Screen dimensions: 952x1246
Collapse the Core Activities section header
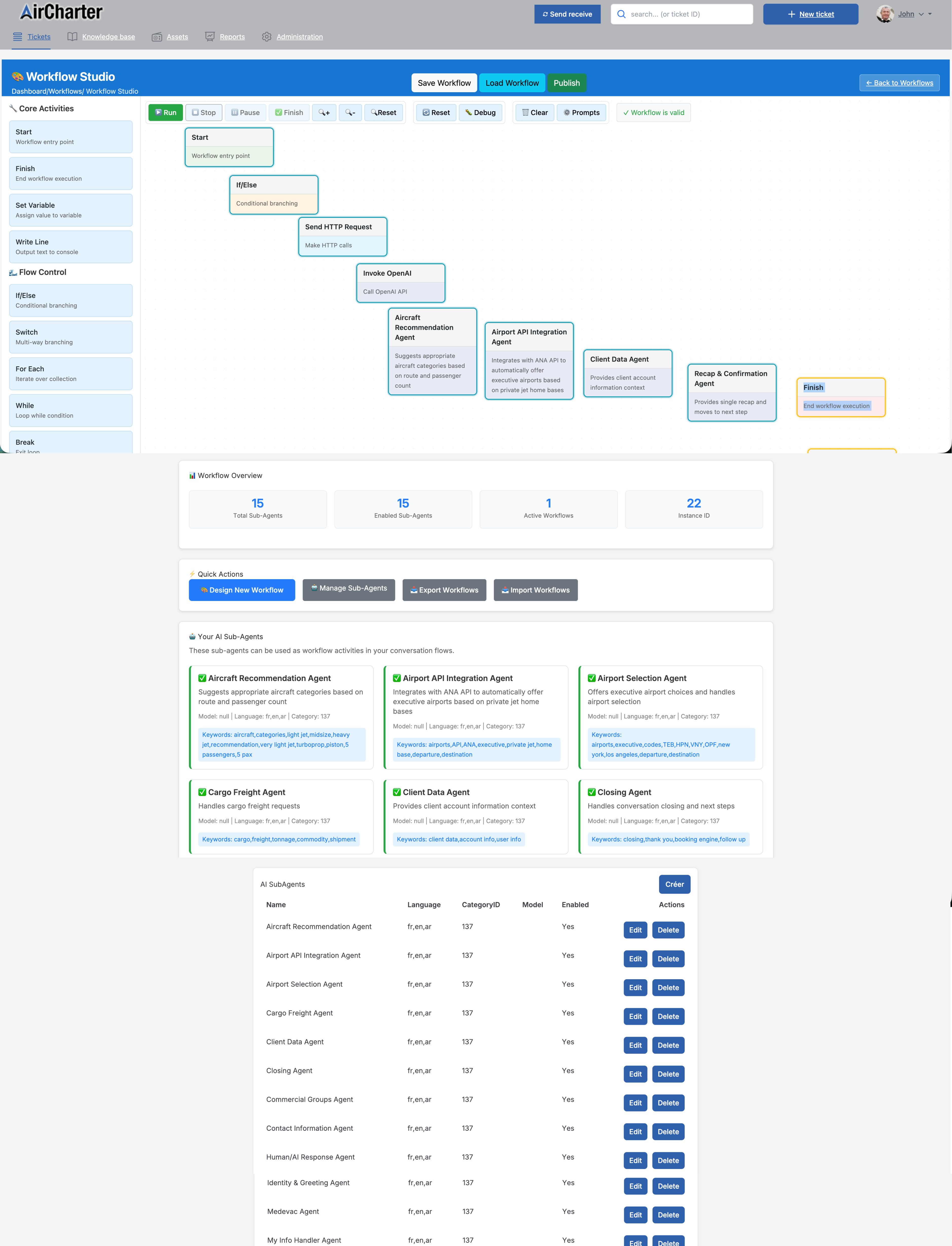pyautogui.click(x=46, y=108)
